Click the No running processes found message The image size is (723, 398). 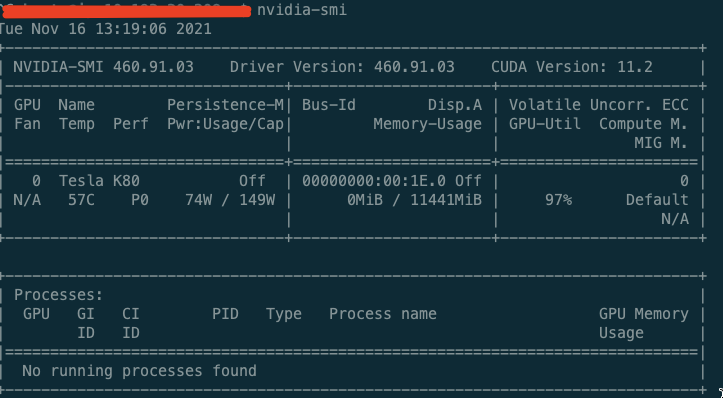[139, 371]
